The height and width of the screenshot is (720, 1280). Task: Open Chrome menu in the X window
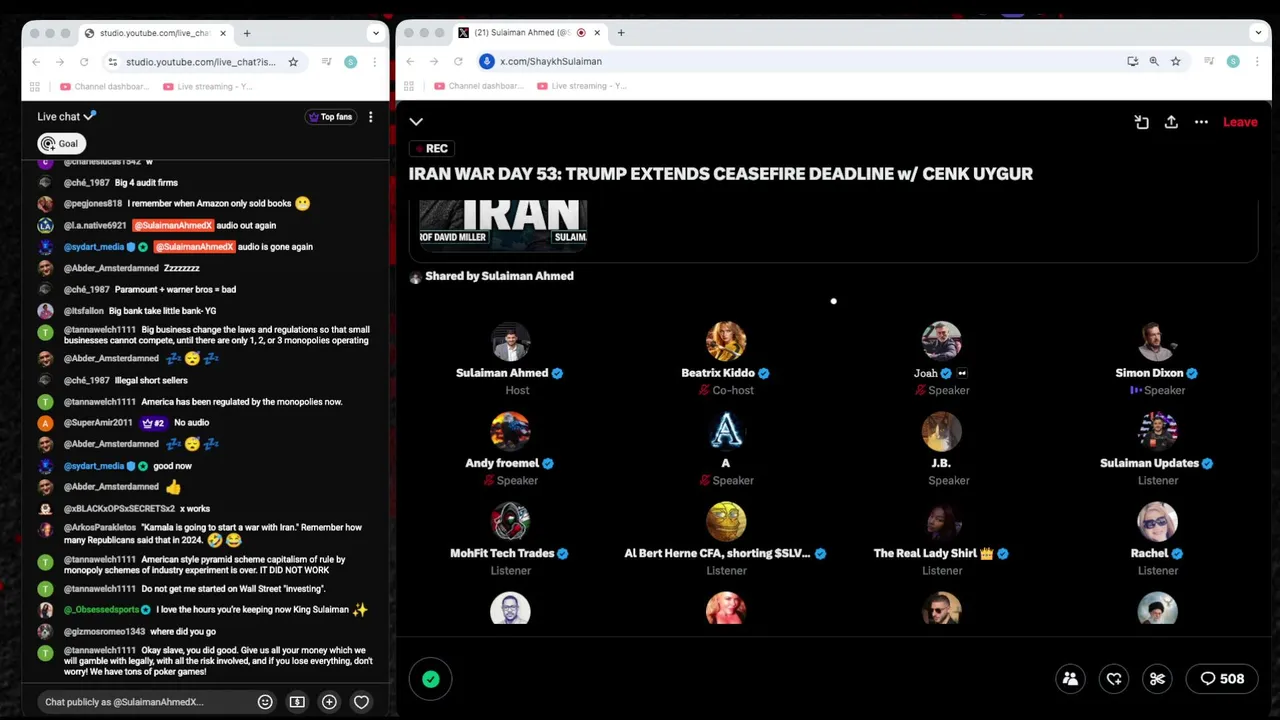point(1258,61)
